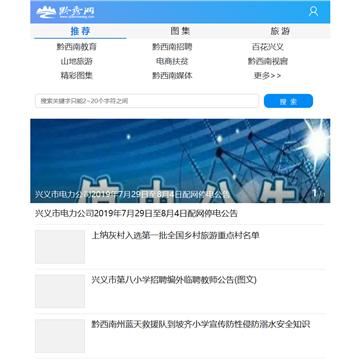360x360 pixels.
Task: Open the 百花兴义 category
Action: [x=268, y=47]
